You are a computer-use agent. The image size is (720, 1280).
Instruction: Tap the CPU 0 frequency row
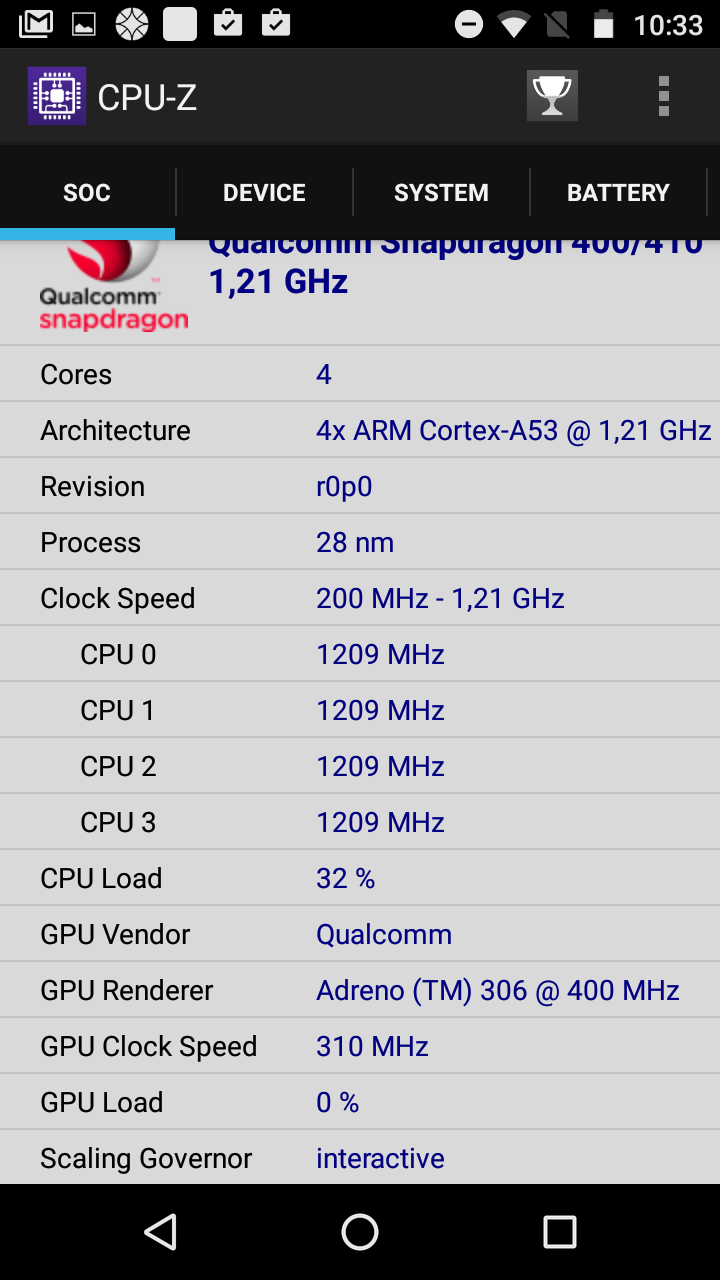360,654
